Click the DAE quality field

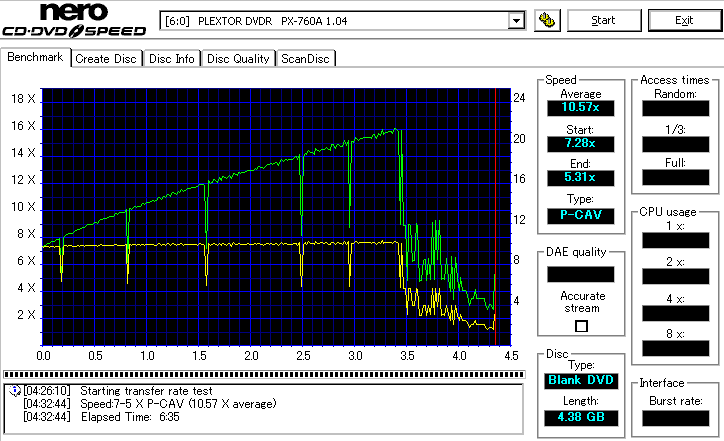[581, 274]
